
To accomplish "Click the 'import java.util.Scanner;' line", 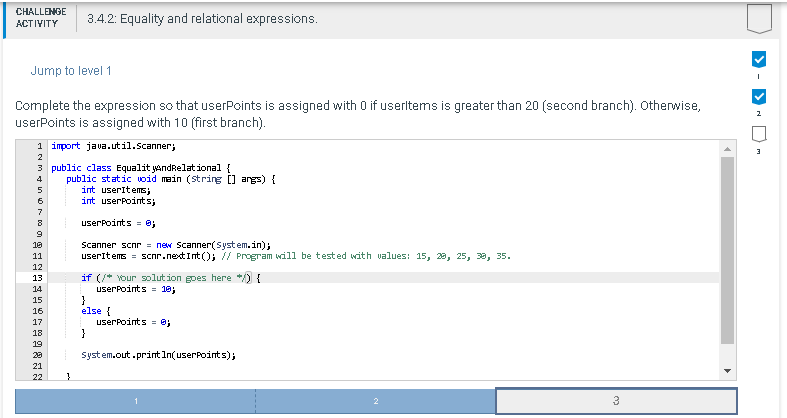I will click(x=113, y=146).
